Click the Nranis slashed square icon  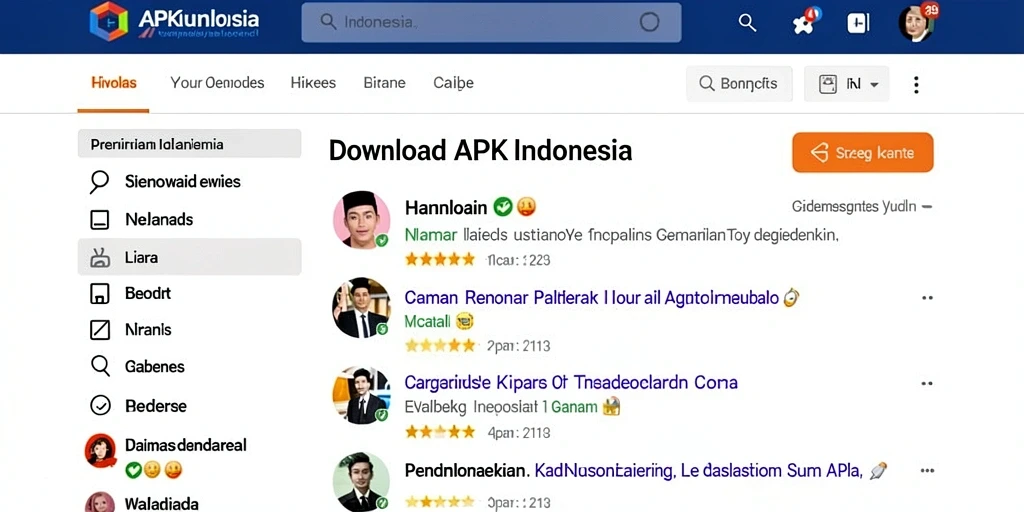pyautogui.click(x=99, y=330)
